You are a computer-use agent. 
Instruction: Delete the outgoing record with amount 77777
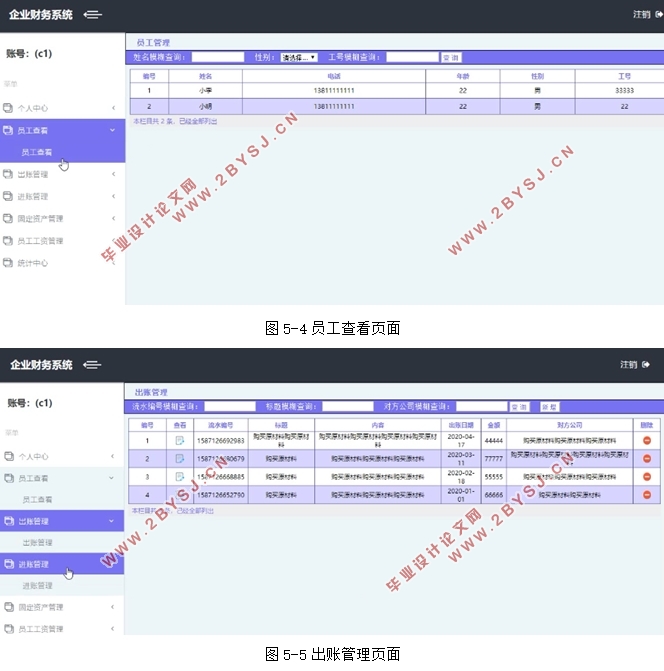click(x=647, y=459)
